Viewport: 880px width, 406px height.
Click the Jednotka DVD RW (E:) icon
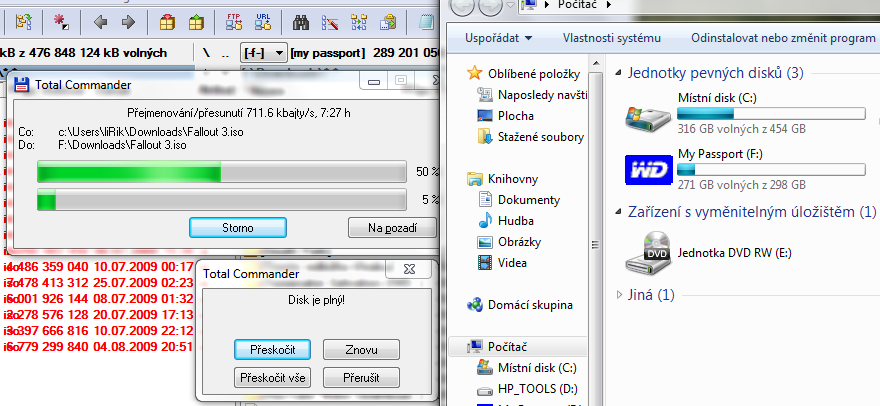click(648, 253)
